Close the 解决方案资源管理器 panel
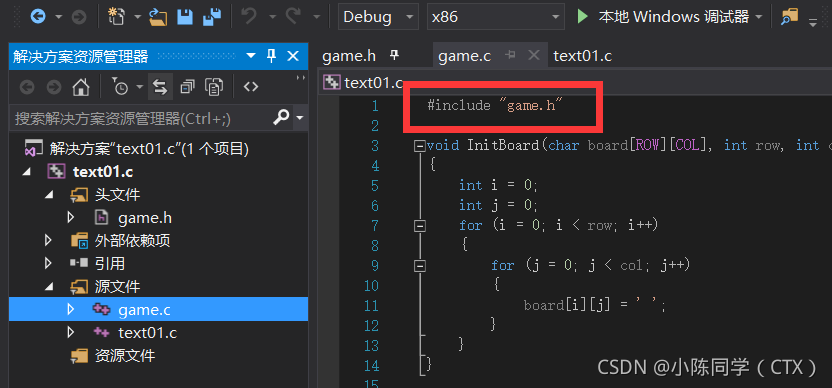Image resolution: width=832 pixels, height=388 pixels. 293,56
